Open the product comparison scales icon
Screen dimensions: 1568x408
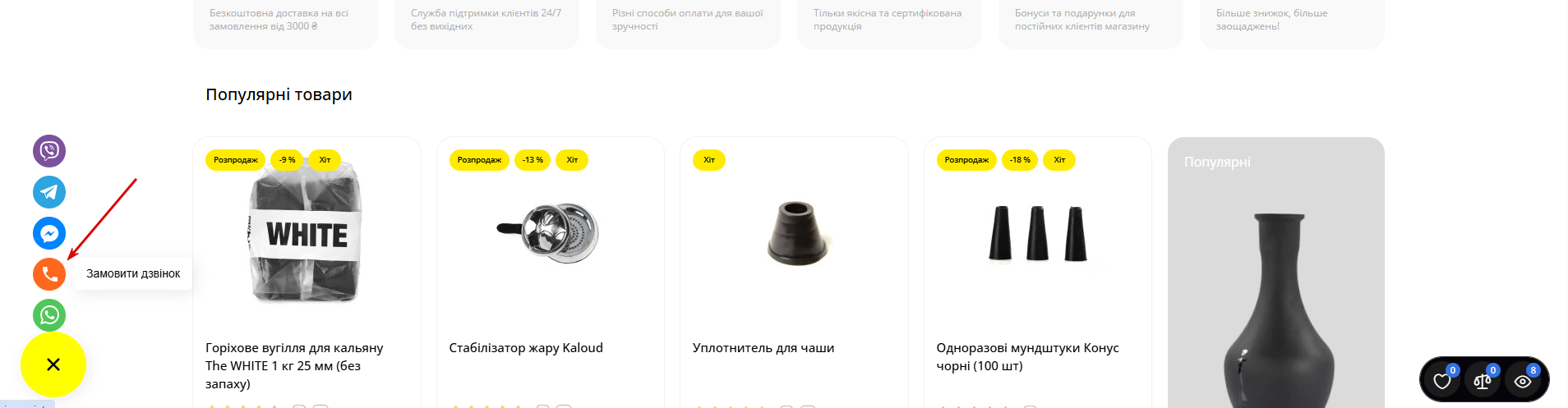(1483, 381)
